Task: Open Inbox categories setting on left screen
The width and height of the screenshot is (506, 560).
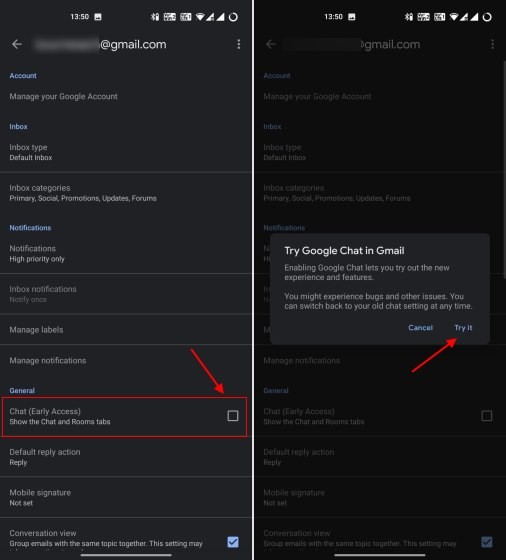Action: point(126,193)
